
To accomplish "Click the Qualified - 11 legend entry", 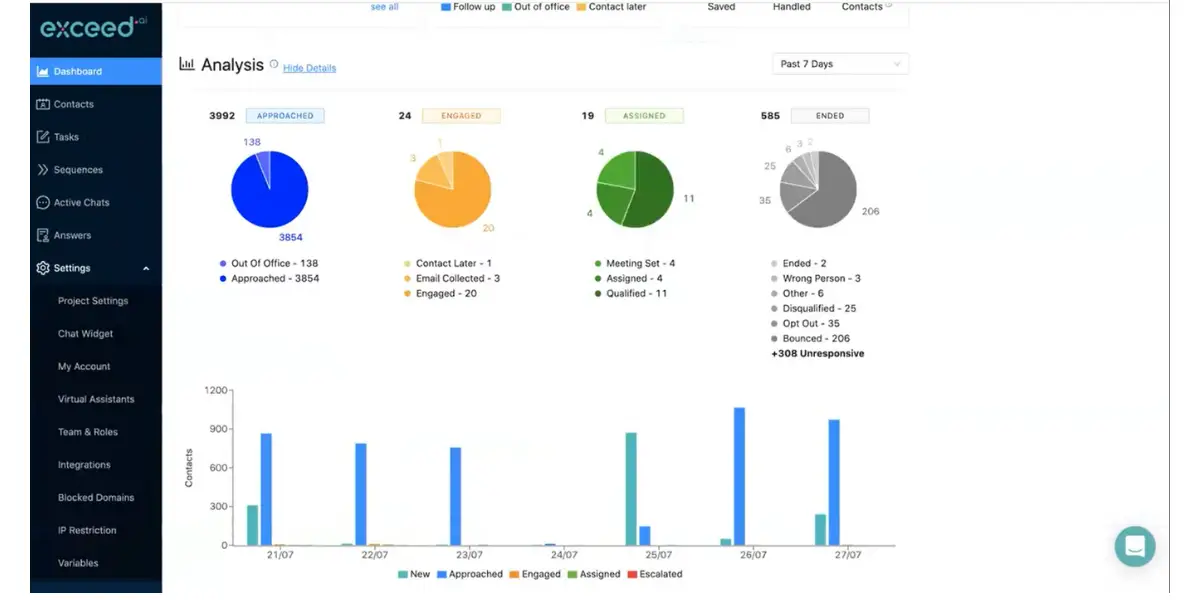I will click(x=631, y=294).
